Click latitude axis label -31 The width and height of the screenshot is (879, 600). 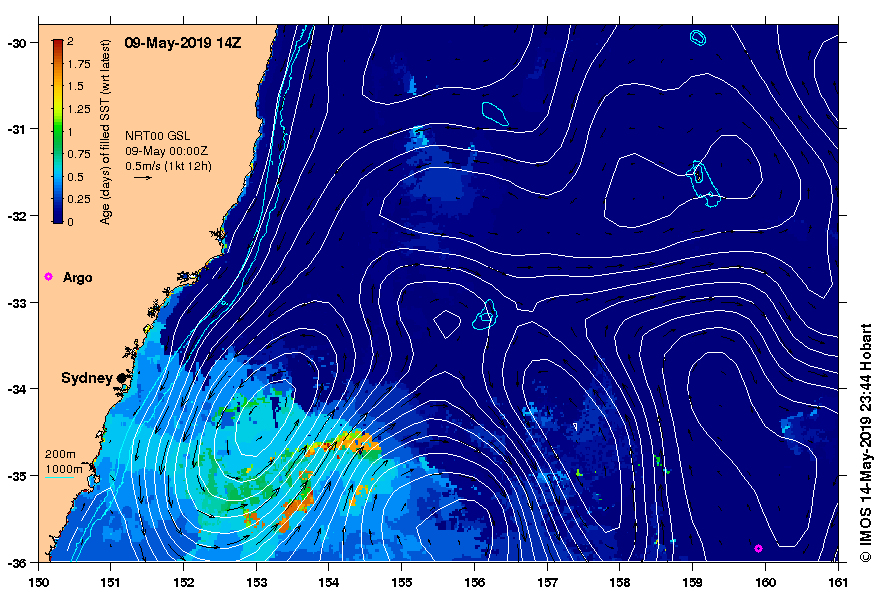pos(16,130)
